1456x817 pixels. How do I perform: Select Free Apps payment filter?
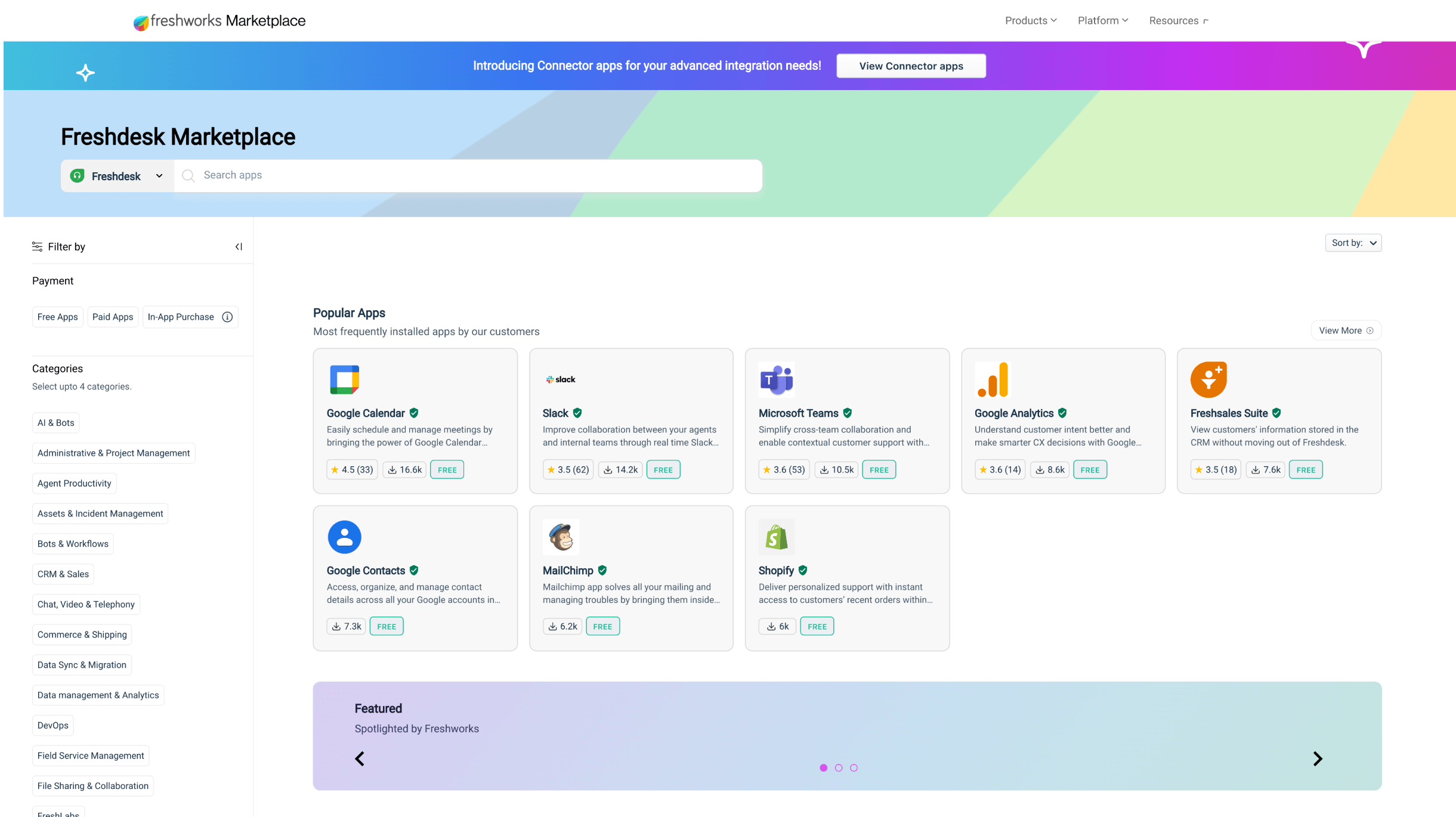coord(57,317)
